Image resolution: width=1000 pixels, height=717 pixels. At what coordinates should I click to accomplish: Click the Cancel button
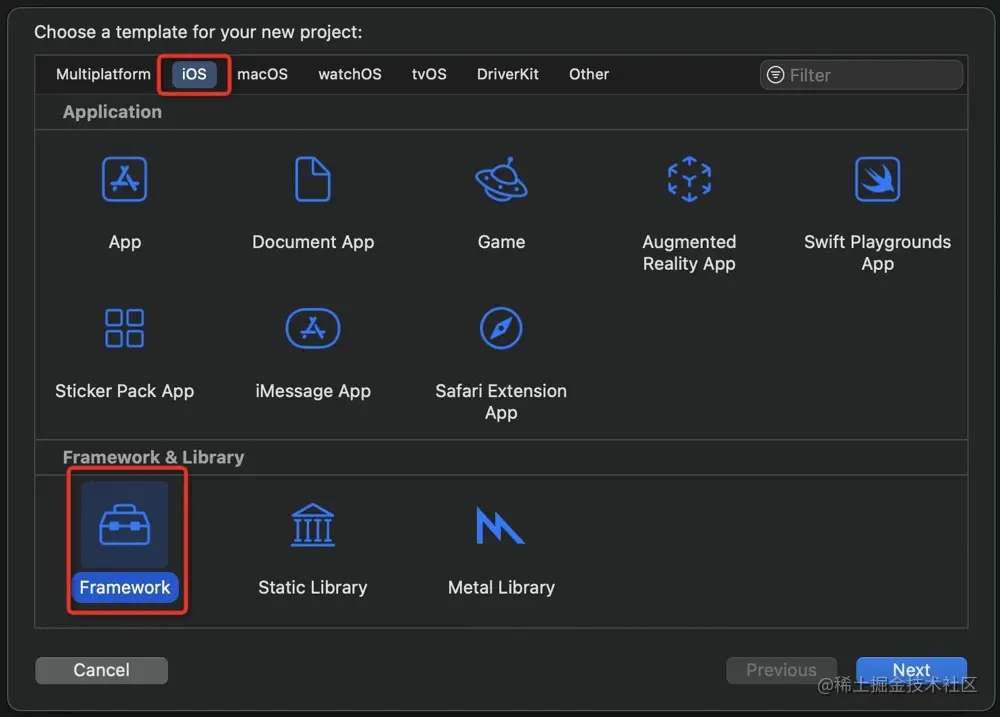pyautogui.click(x=101, y=670)
